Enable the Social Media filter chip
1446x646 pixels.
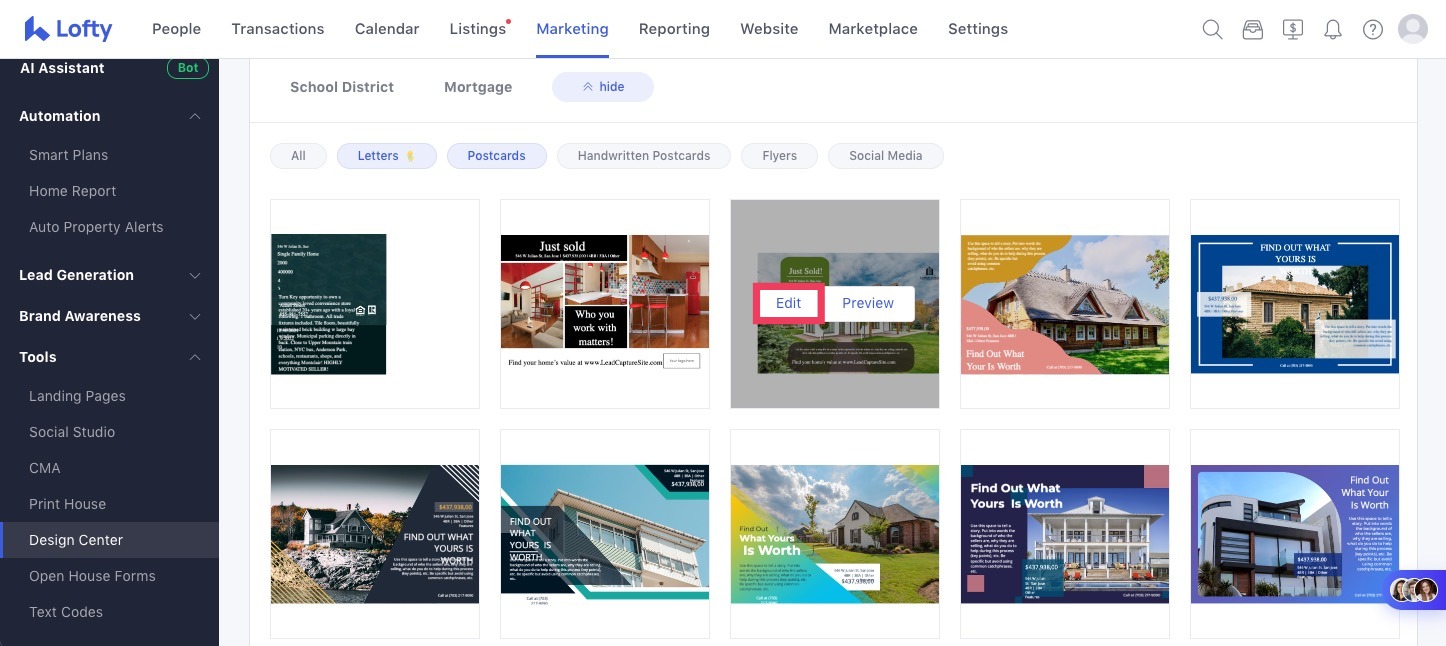(885, 156)
